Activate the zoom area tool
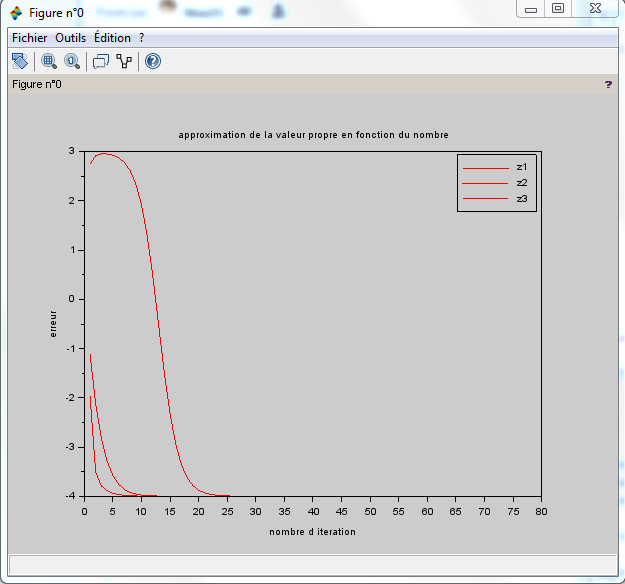 coord(48,61)
